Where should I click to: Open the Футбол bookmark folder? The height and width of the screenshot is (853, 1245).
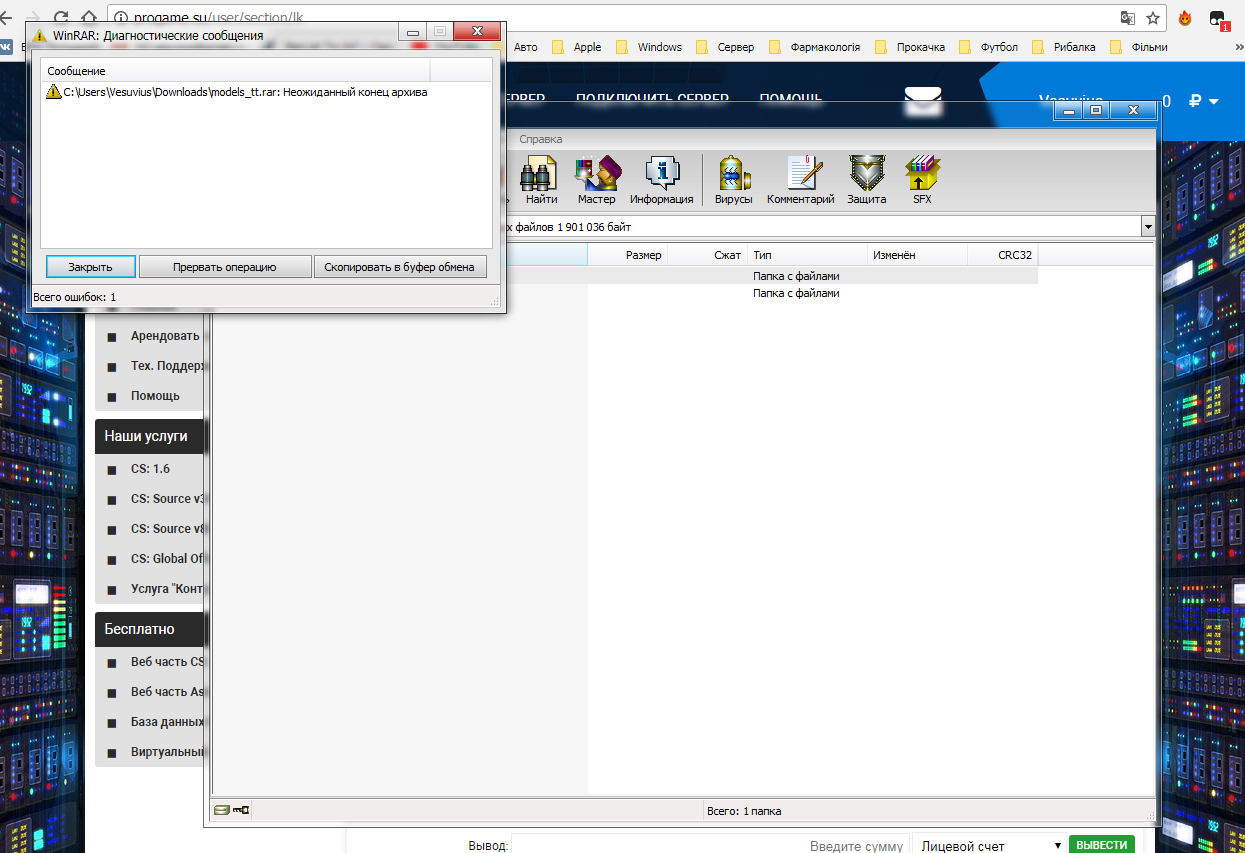click(x=988, y=47)
